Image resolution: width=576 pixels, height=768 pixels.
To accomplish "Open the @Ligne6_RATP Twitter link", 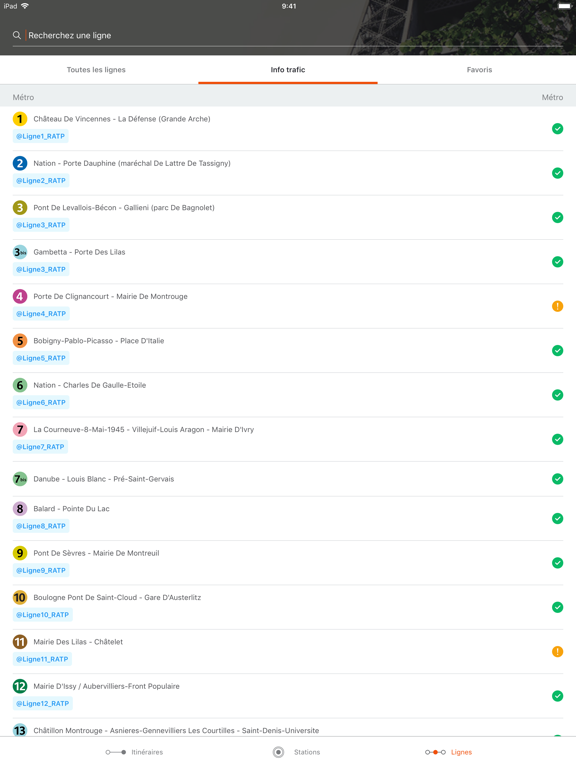I will (41, 403).
